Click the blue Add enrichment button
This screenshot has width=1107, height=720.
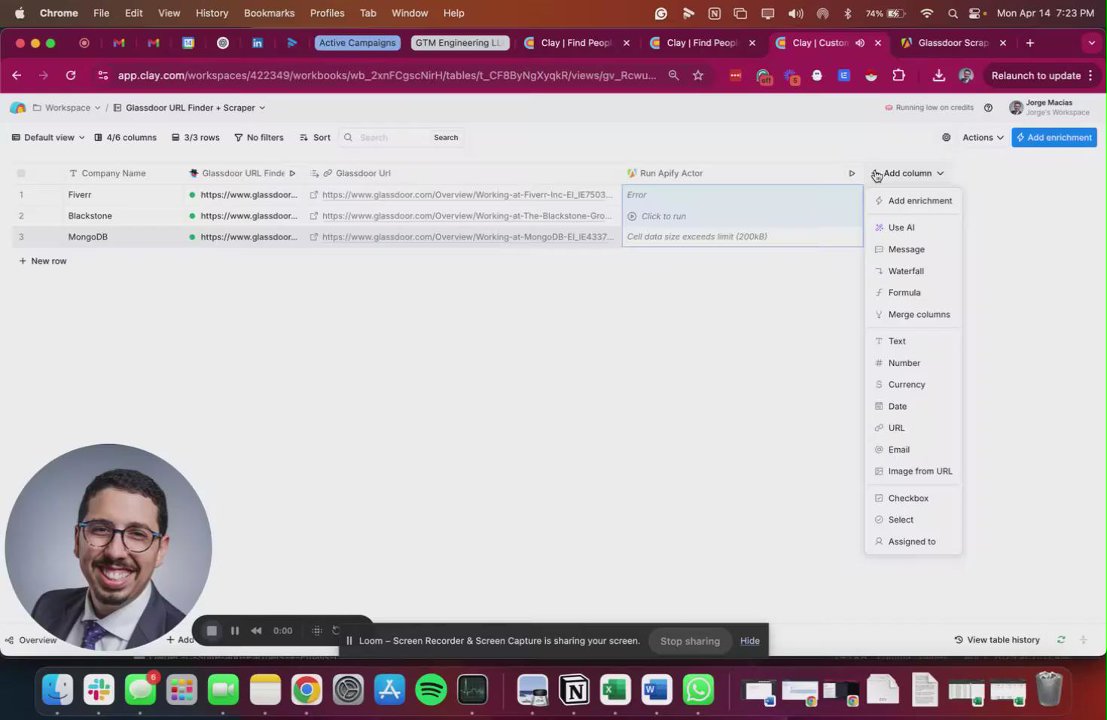pos(1053,138)
